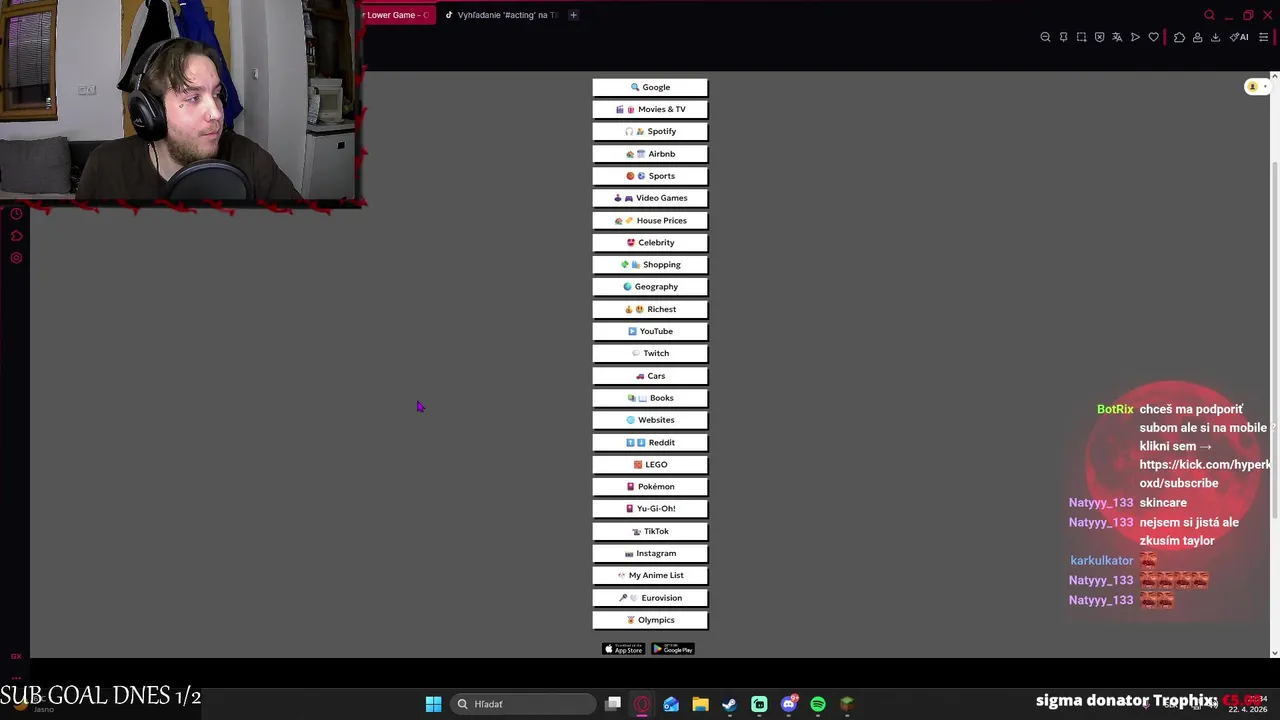Select the Sports category
The image size is (1280, 720).
[x=650, y=176]
